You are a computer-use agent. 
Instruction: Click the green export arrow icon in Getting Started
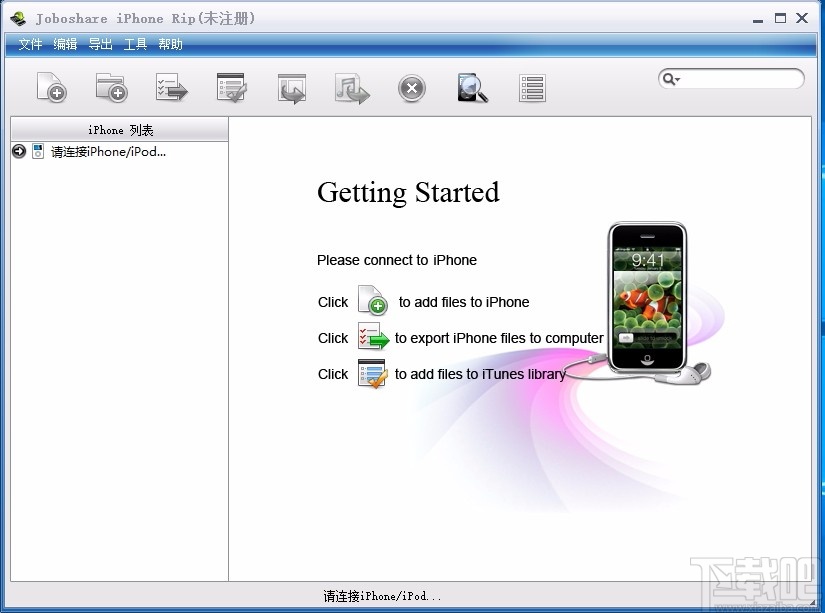[372, 337]
